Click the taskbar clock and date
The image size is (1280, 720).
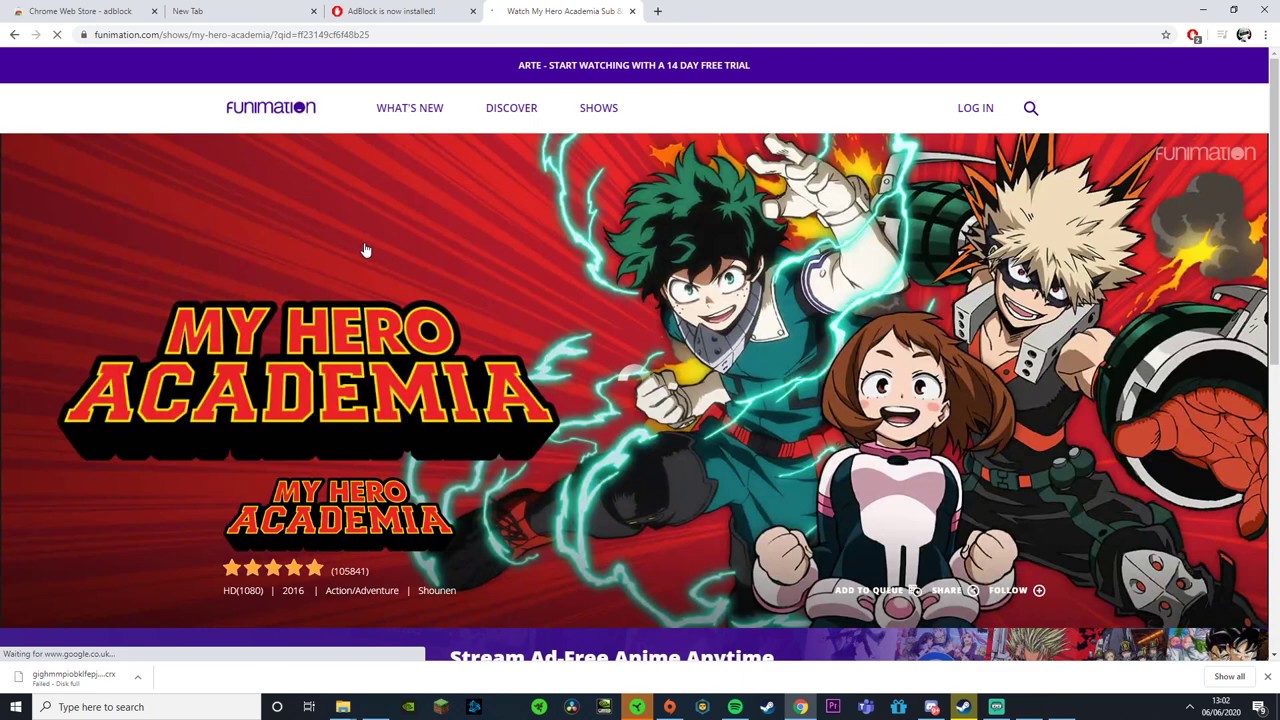(1221, 707)
